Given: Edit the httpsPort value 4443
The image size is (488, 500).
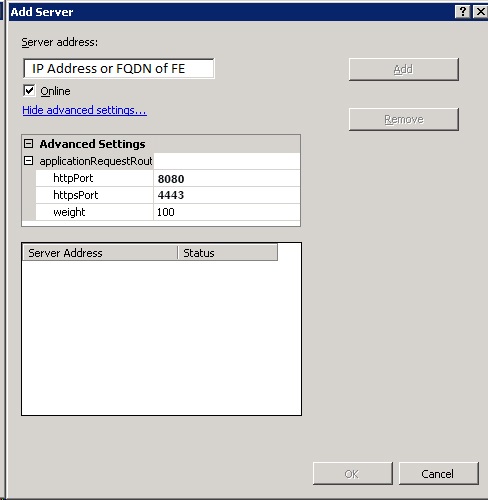Looking at the screenshot, I should (227, 195).
